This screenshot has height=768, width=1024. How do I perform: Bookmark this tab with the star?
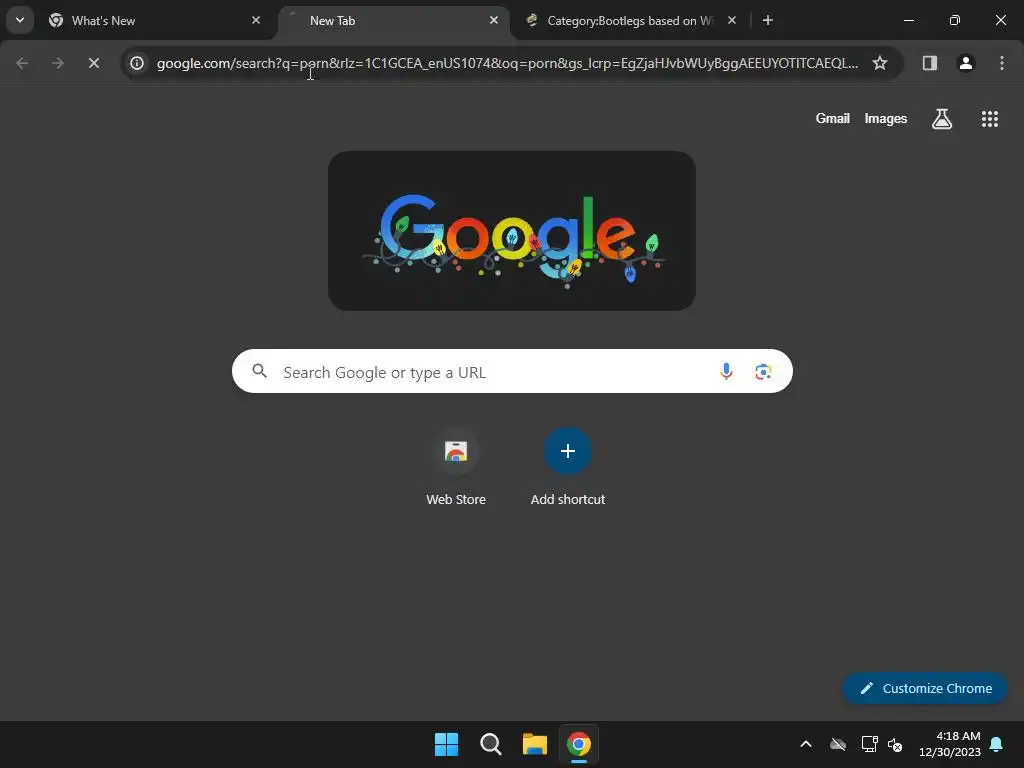click(880, 63)
